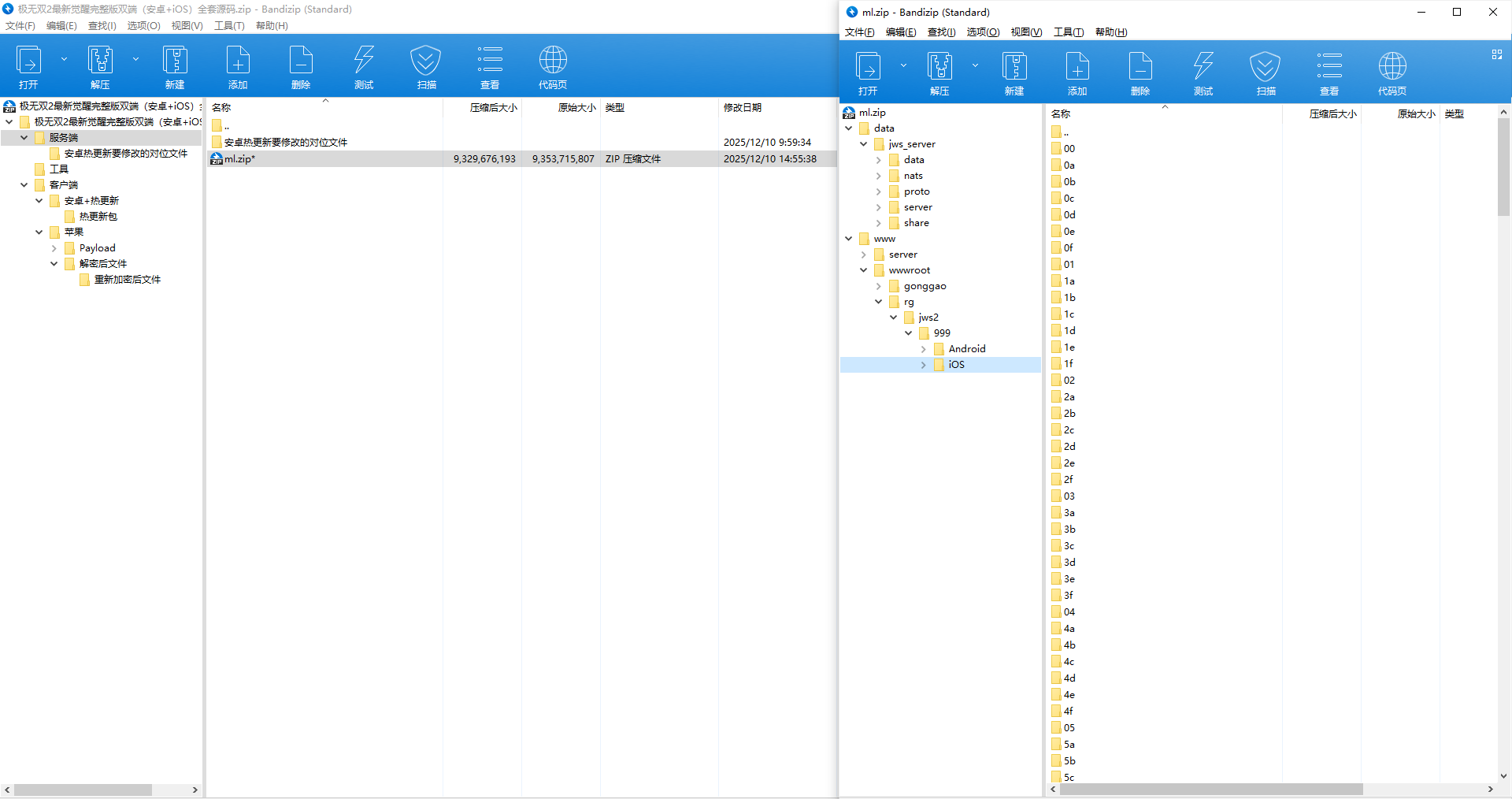The image size is (1512, 799).
Task: Click the Add (添加) icon in left window
Action: (238, 61)
